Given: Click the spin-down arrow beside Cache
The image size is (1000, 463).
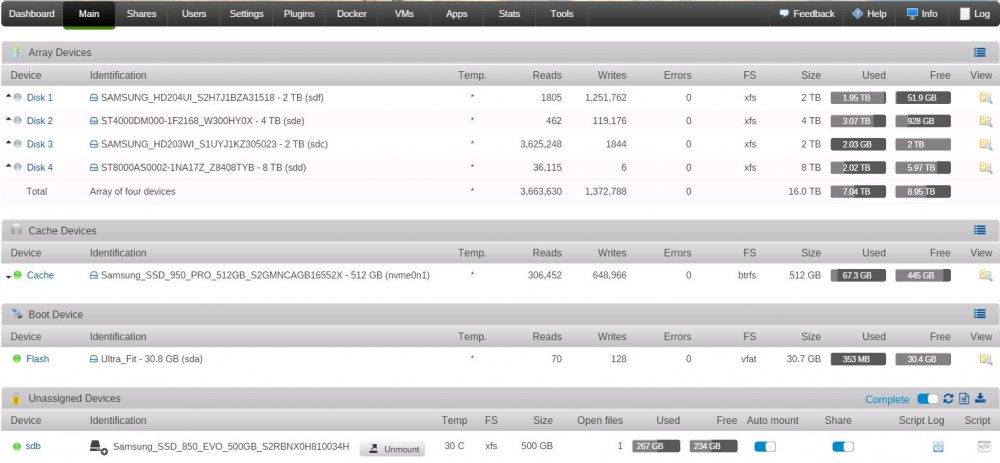Looking at the screenshot, I should pos(9,276).
